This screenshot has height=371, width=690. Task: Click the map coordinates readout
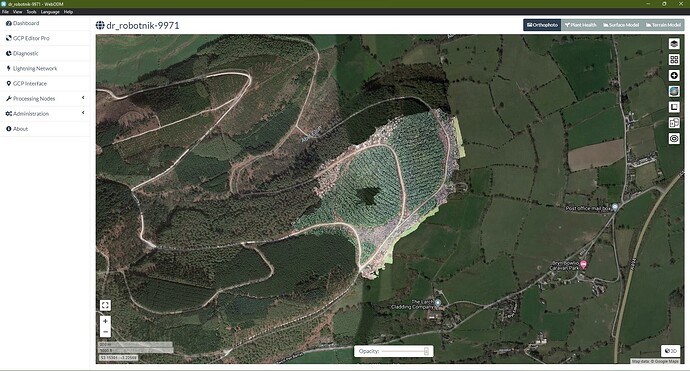tap(118, 358)
